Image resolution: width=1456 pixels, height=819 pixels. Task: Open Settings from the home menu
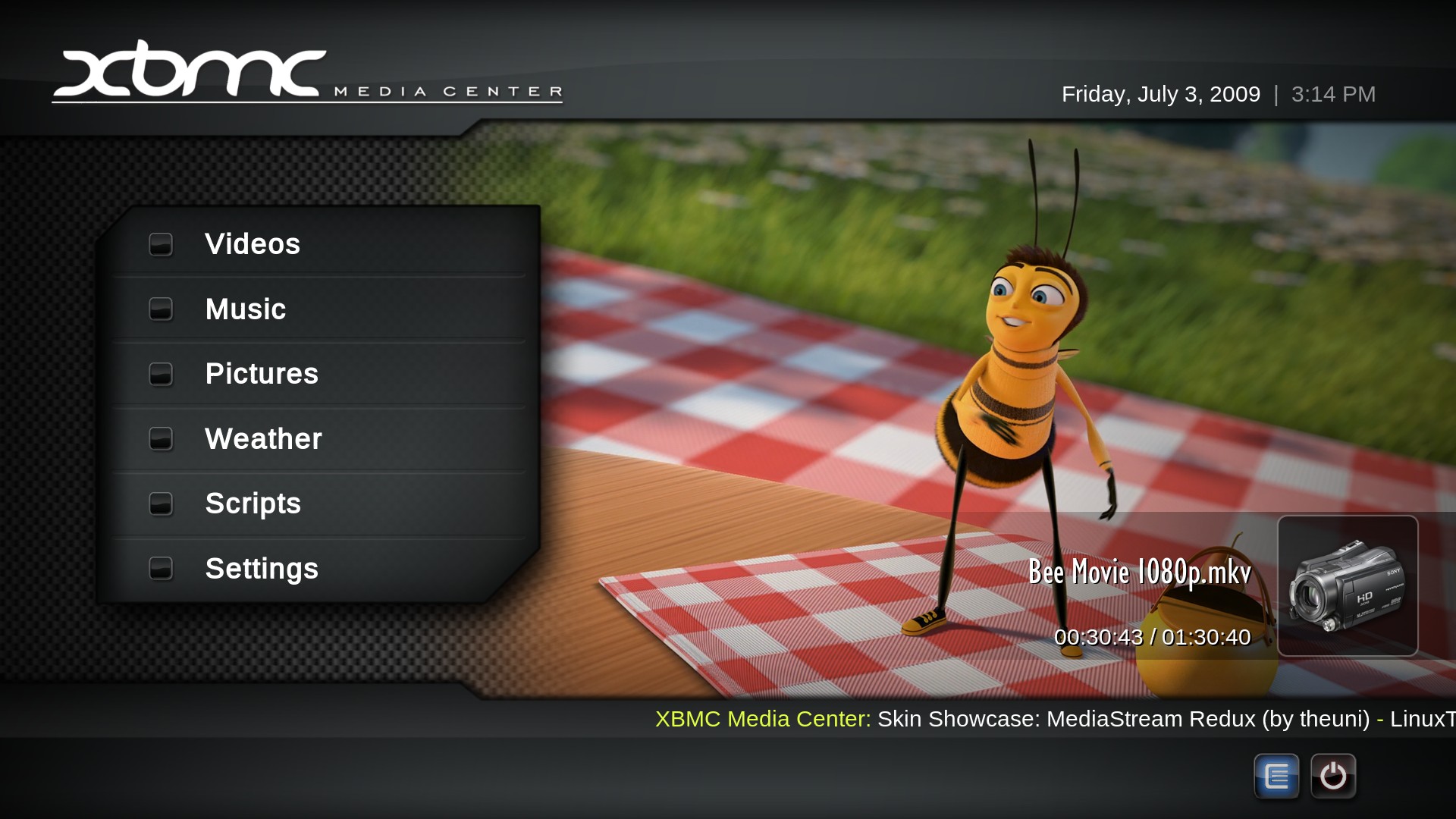click(x=262, y=568)
